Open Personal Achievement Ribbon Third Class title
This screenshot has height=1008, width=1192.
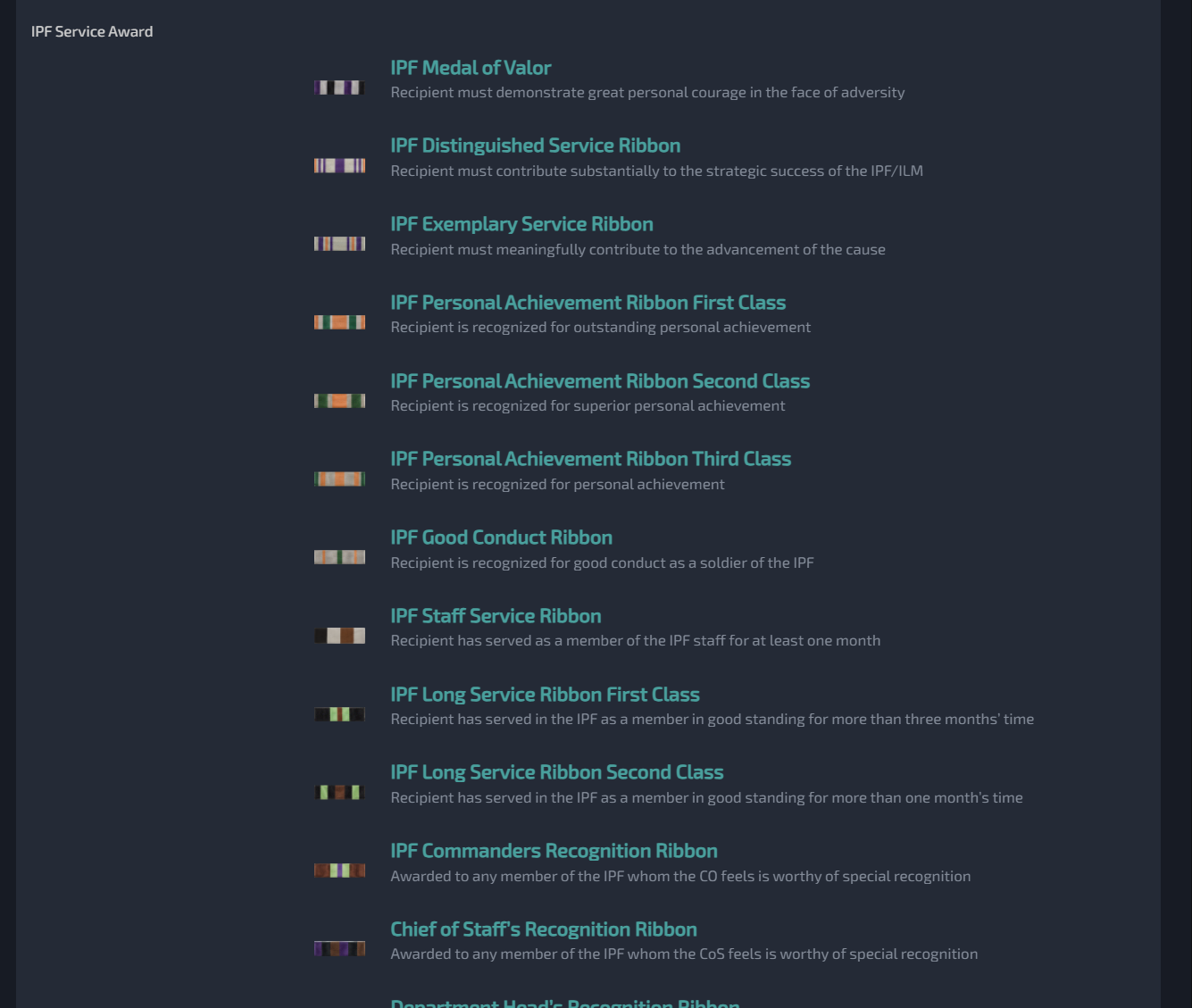click(x=590, y=459)
